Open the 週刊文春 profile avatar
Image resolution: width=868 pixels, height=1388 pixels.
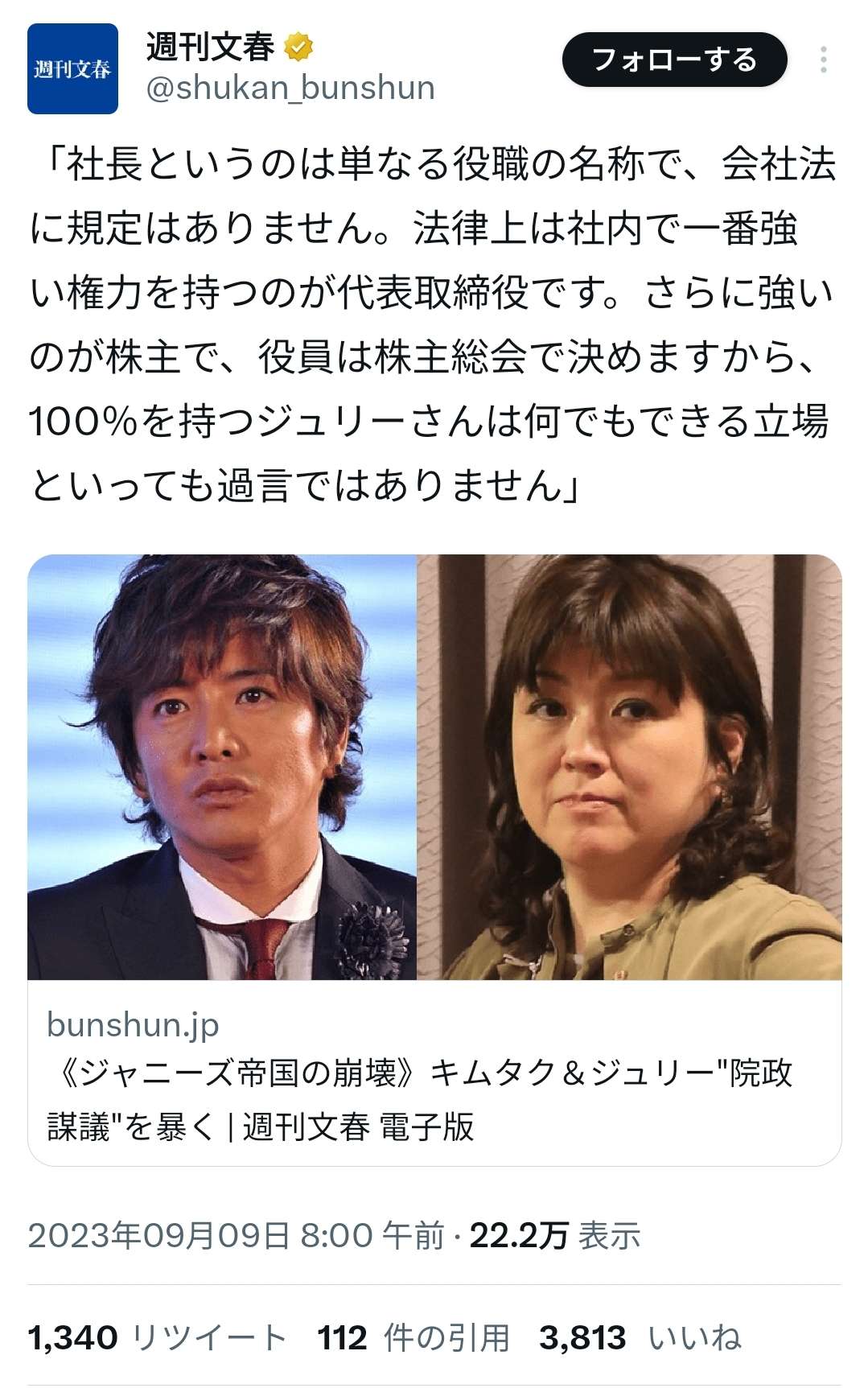click(72, 68)
